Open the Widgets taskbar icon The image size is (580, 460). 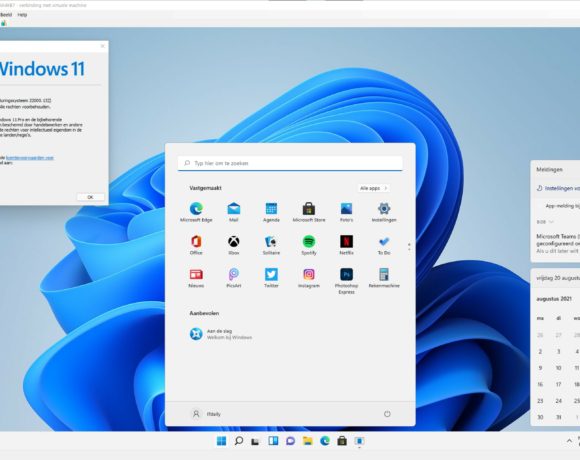point(273,441)
